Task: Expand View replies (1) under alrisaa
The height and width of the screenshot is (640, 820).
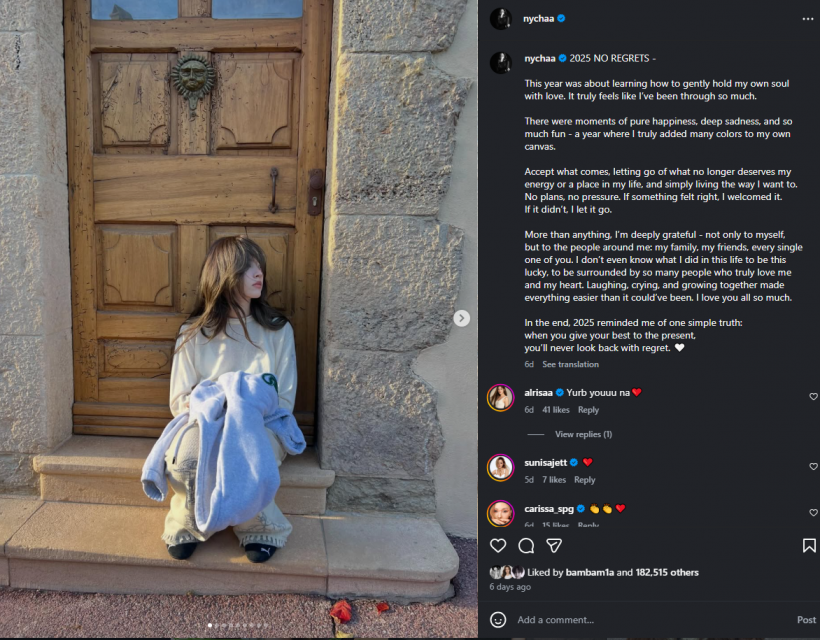Action: 584,434
